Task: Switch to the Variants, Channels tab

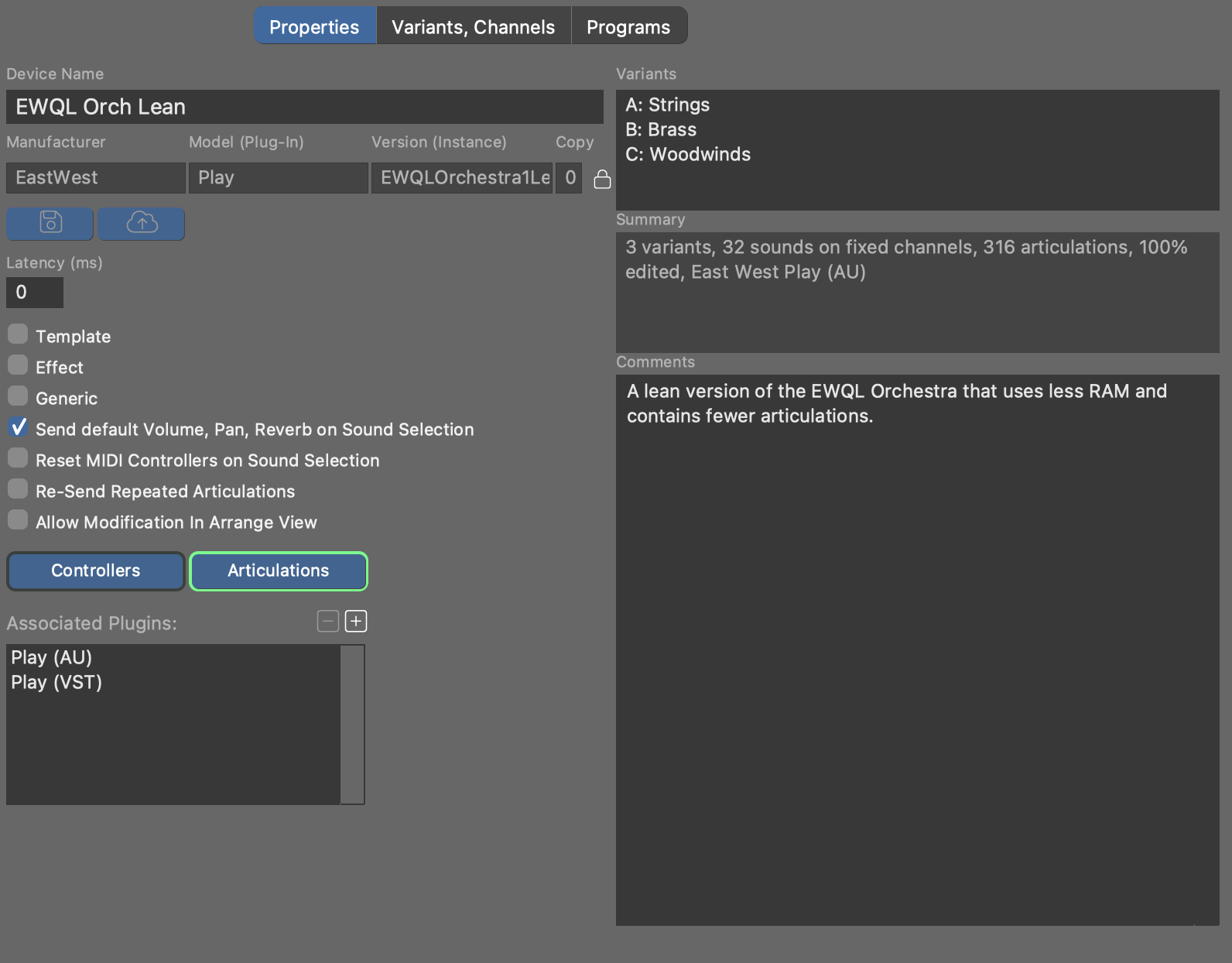Action: [473, 27]
